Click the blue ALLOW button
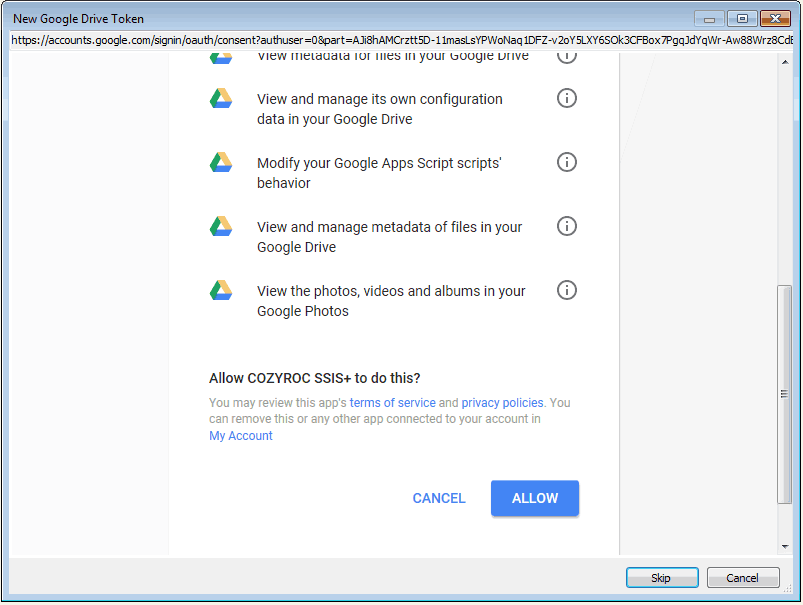The width and height of the screenshot is (803, 605). coord(535,498)
